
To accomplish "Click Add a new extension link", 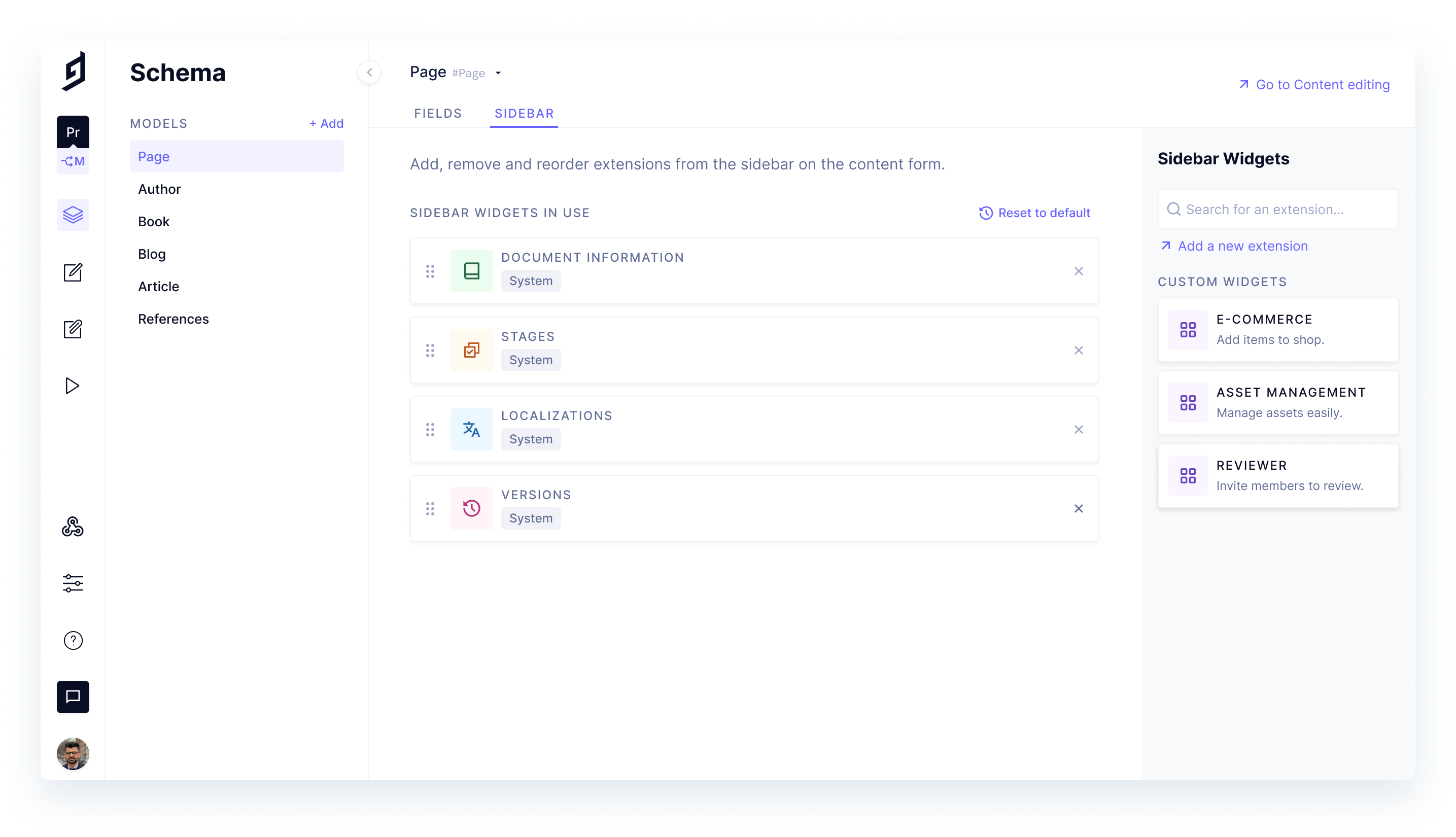I will tap(1242, 245).
